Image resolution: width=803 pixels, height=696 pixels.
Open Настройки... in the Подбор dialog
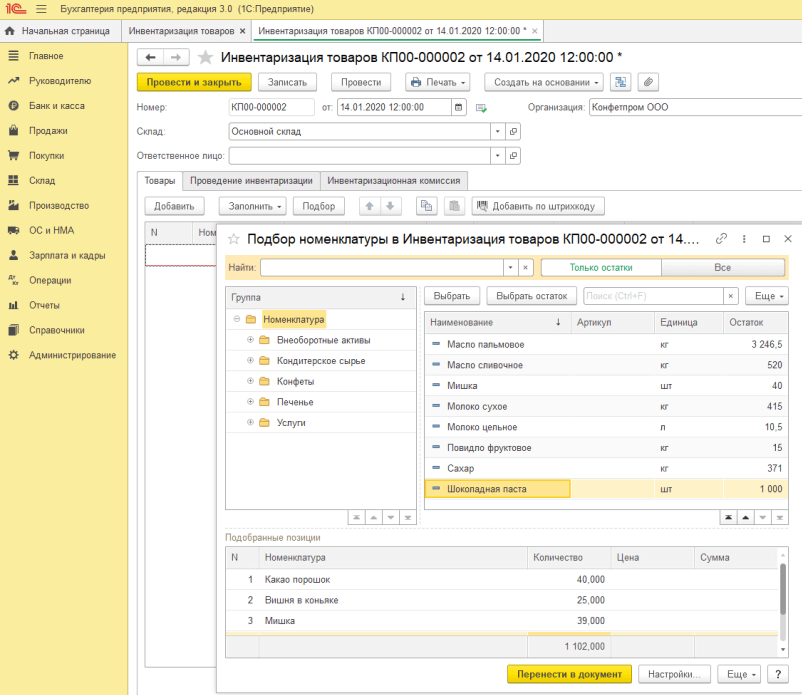[674, 674]
